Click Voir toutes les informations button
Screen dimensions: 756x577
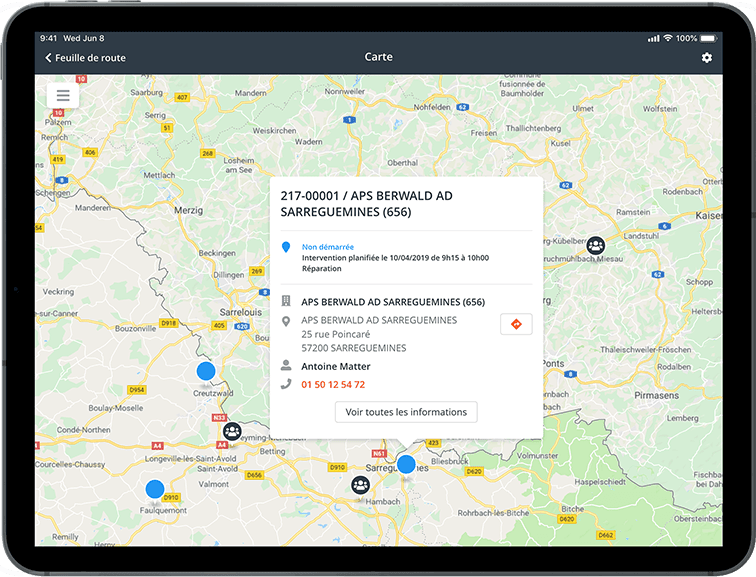click(x=406, y=412)
